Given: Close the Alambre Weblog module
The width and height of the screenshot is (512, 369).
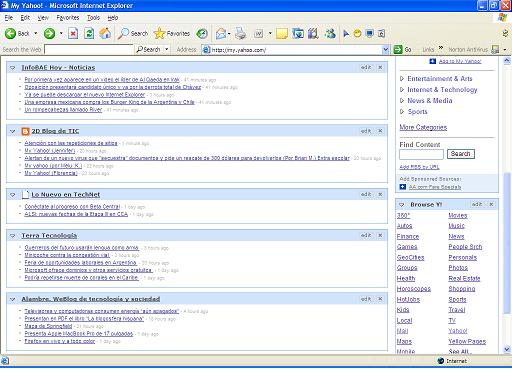Looking at the screenshot, I should (x=380, y=299).
